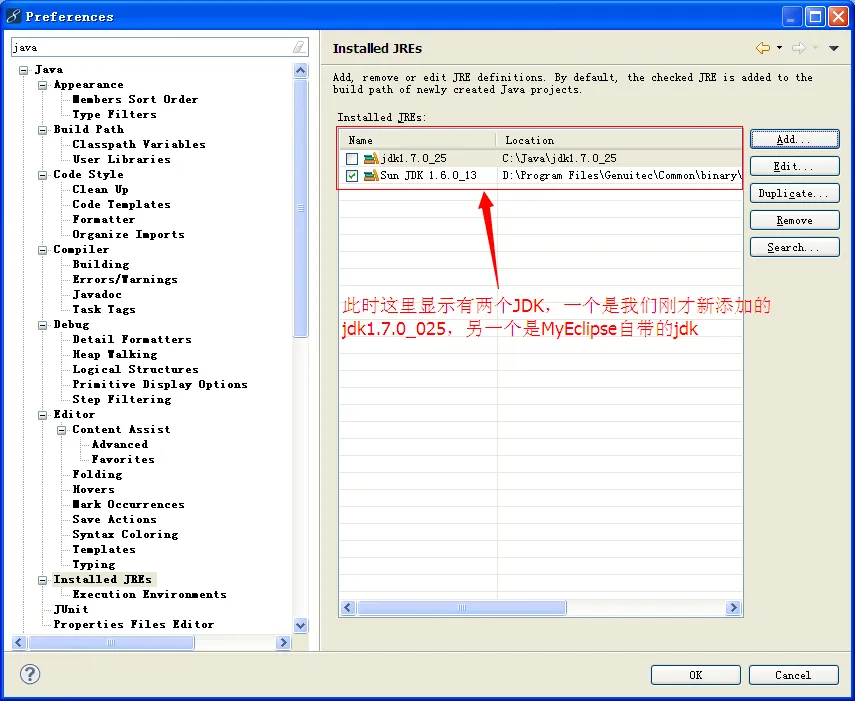Open Execution Environments preference page
The width and height of the screenshot is (855, 701).
pyautogui.click(x=149, y=594)
